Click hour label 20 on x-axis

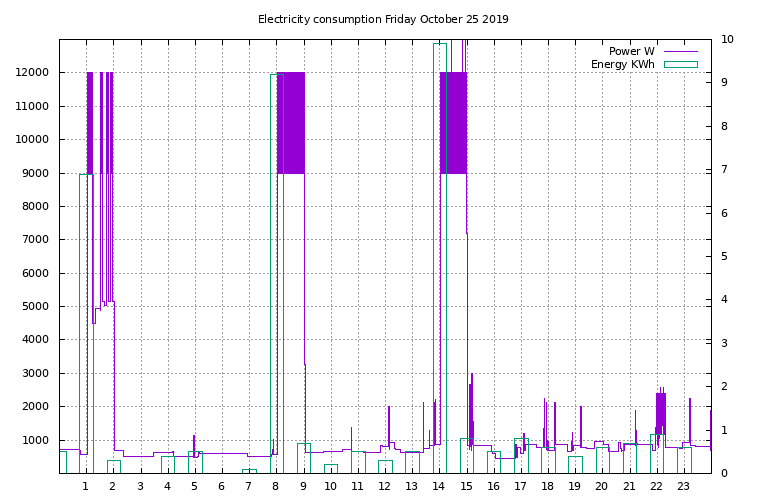[x=601, y=486]
